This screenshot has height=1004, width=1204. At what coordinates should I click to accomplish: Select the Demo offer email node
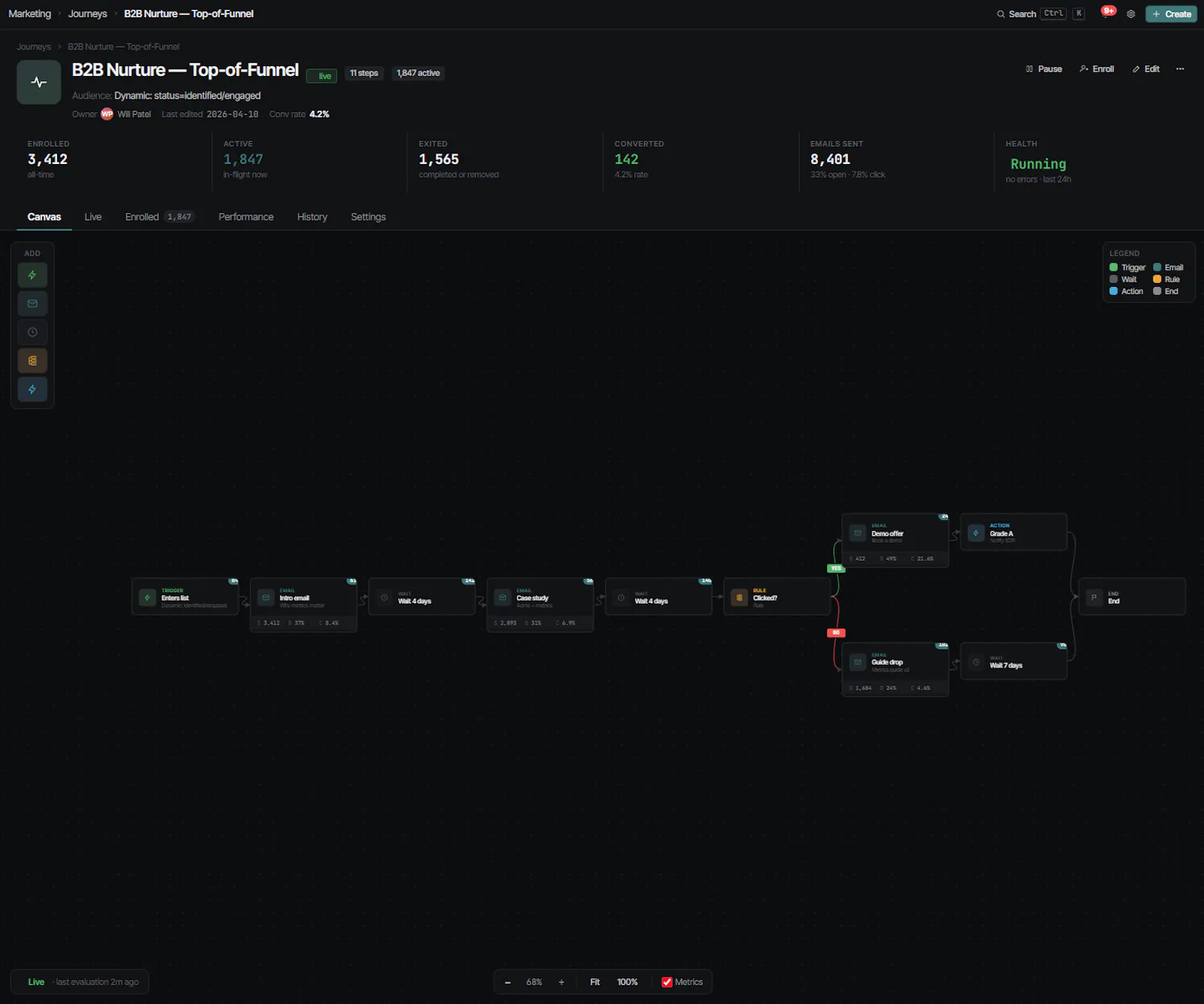[x=895, y=540]
